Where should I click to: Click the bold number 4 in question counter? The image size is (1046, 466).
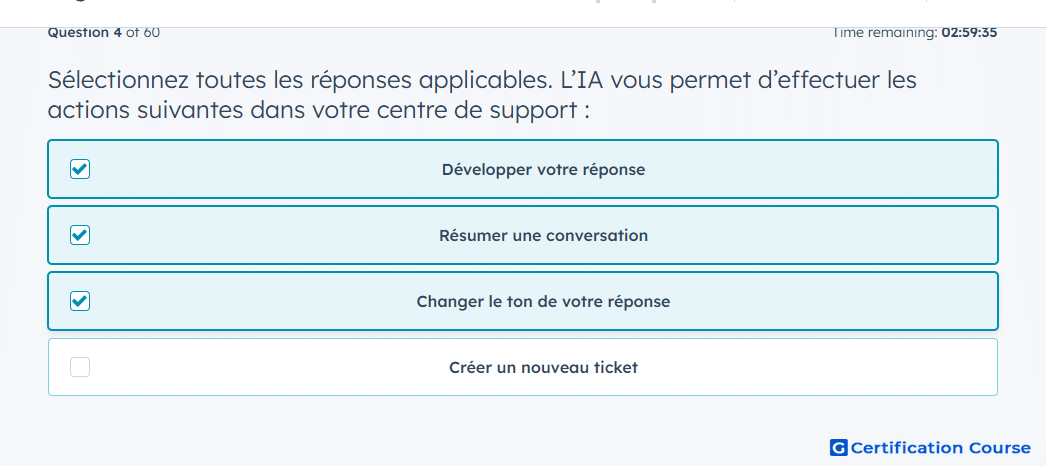click(118, 33)
